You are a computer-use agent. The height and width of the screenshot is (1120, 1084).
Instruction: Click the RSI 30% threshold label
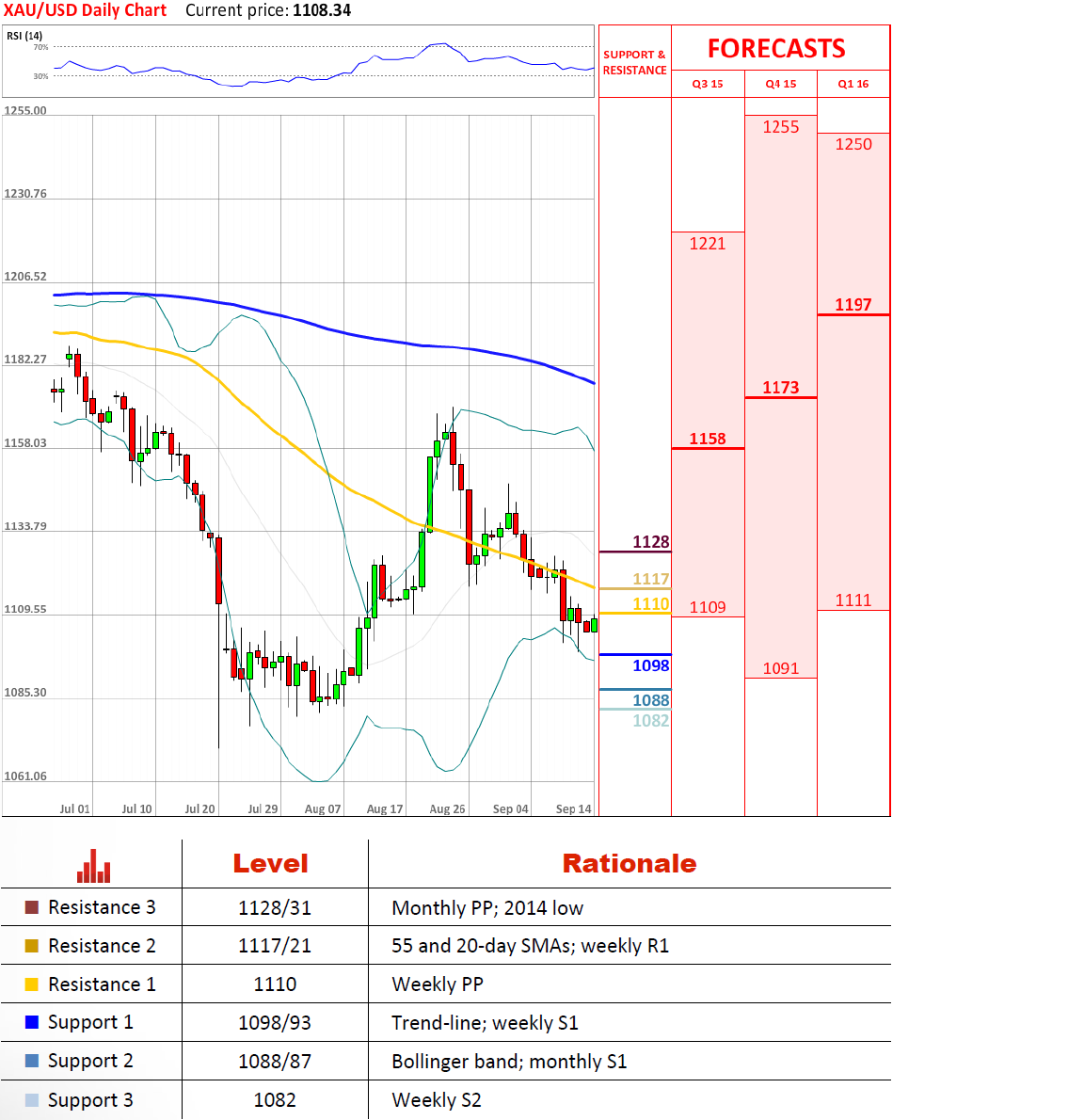pos(40,75)
